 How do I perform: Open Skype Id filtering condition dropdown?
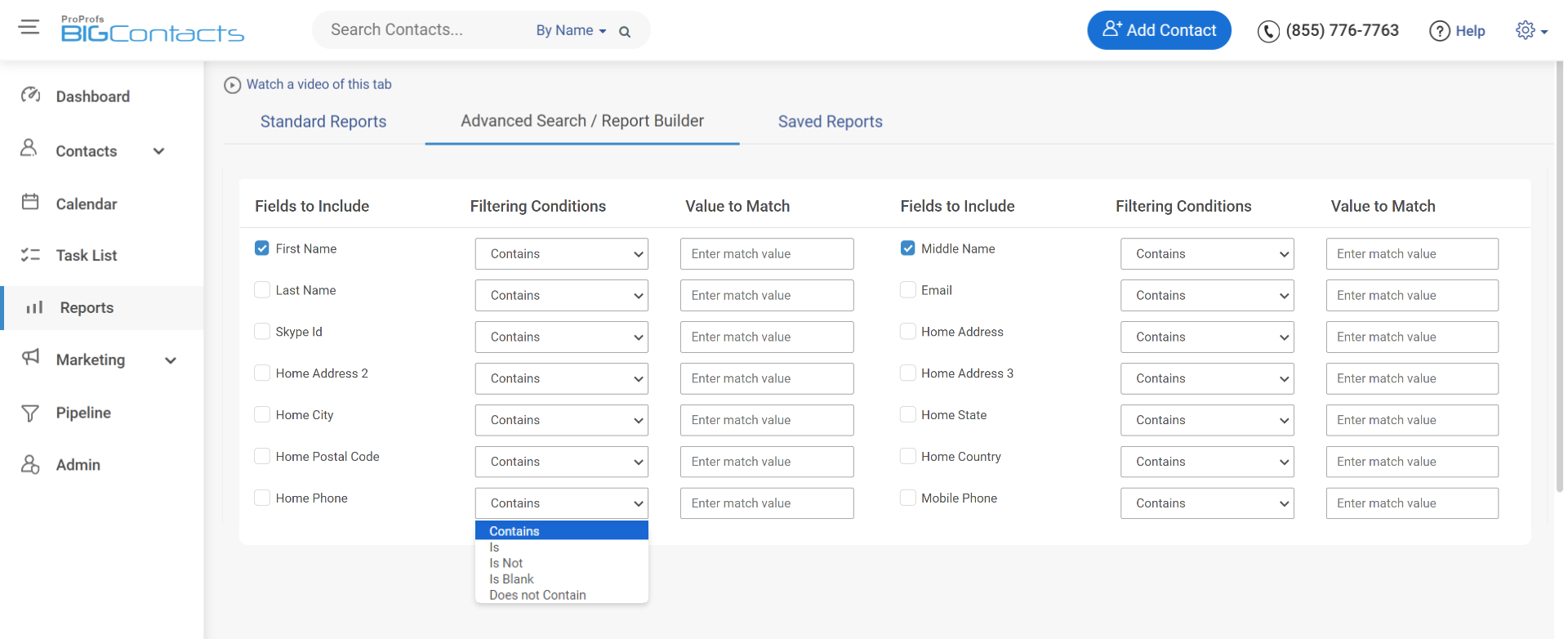561,337
